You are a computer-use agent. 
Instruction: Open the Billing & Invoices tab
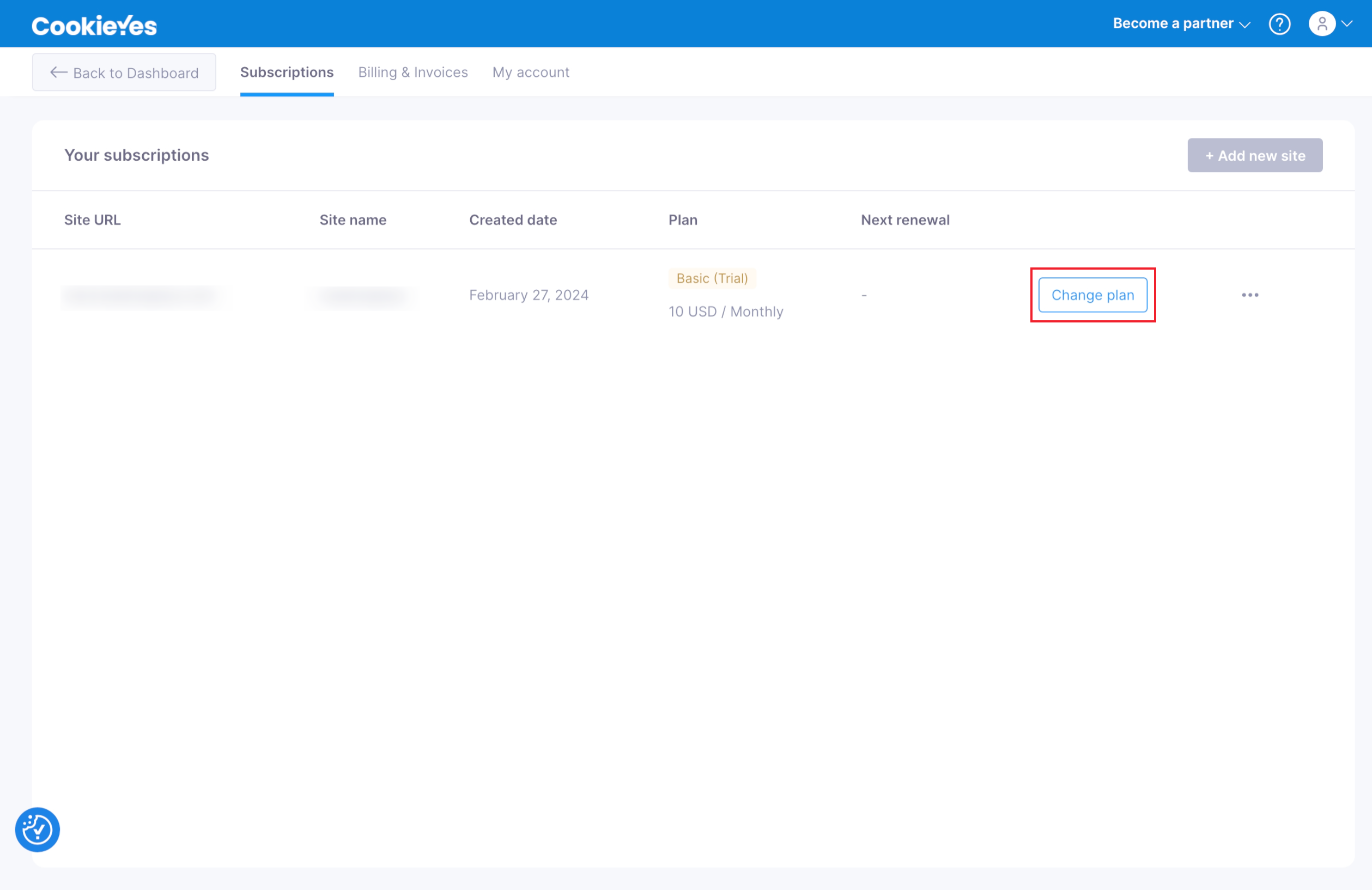pyautogui.click(x=413, y=72)
